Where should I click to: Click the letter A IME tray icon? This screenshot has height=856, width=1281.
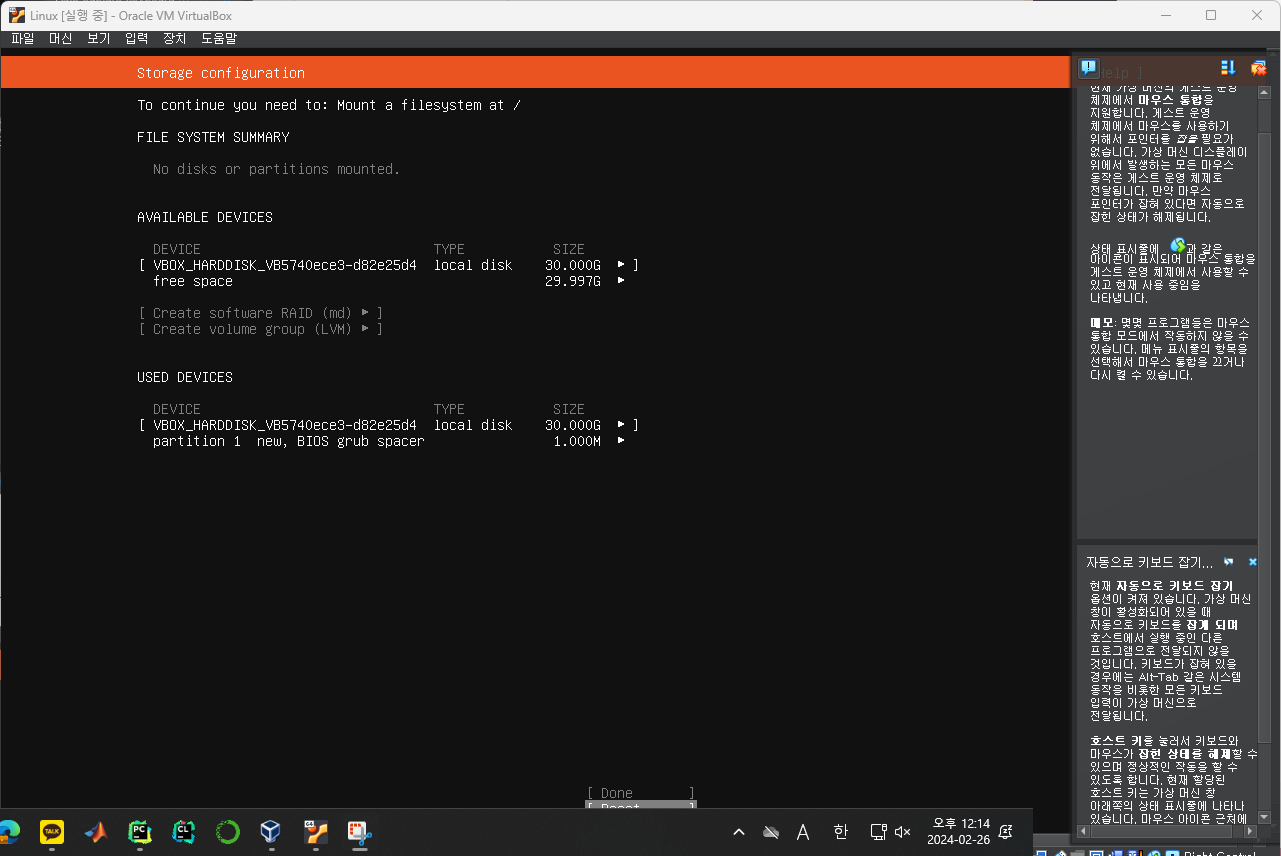803,832
